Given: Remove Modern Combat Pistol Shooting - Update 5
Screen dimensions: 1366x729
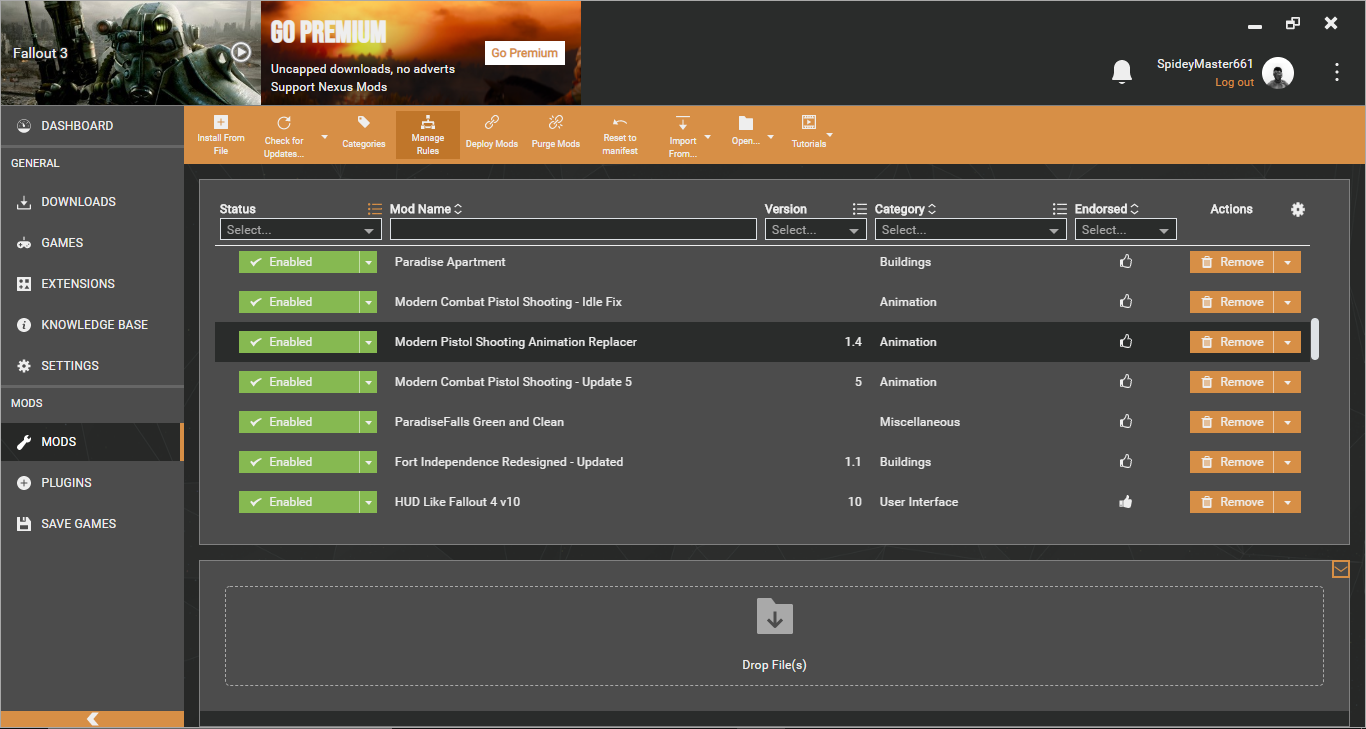Looking at the screenshot, I should (x=1232, y=382).
